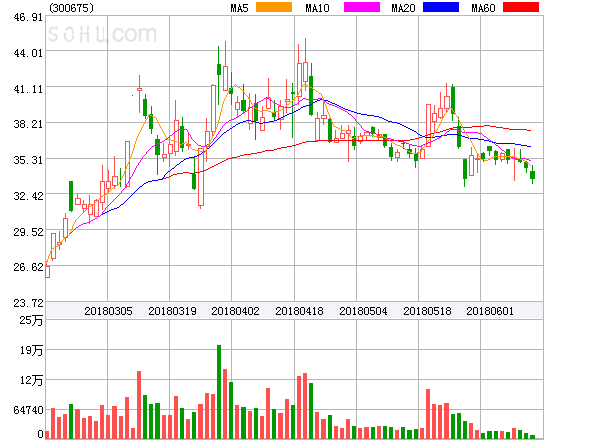This screenshot has height=440, width=600.
Task: Click the 20180418 date label
Action: click(x=299, y=311)
